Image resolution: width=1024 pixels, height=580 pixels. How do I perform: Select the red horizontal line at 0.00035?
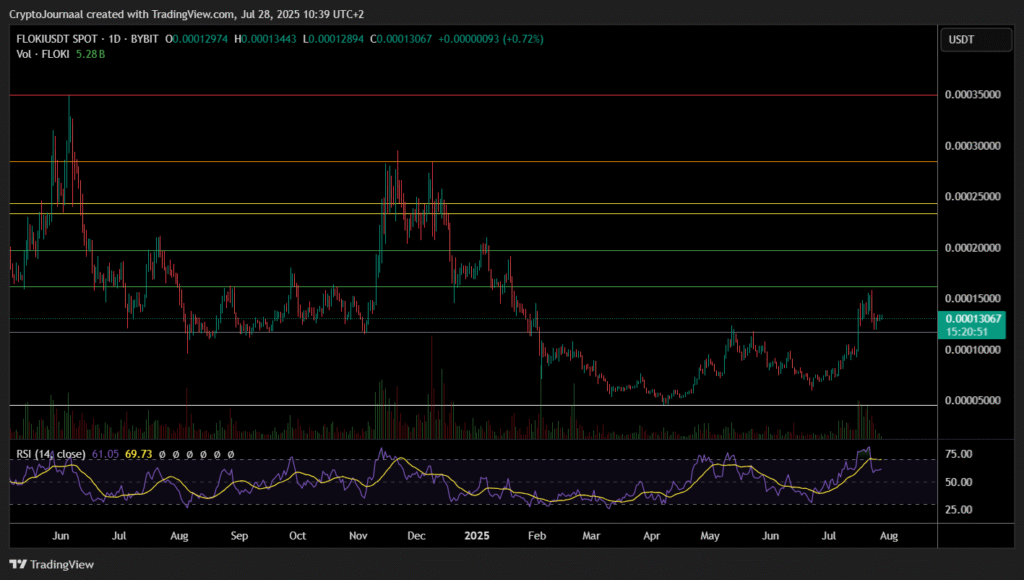(x=473, y=95)
